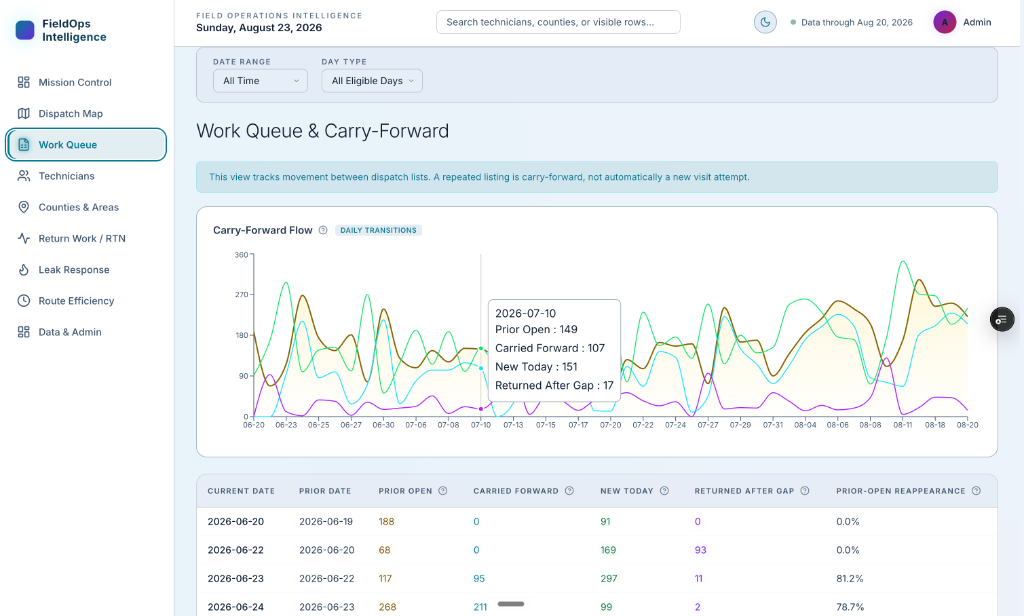Select the Work Queue sidebar item

[86, 145]
